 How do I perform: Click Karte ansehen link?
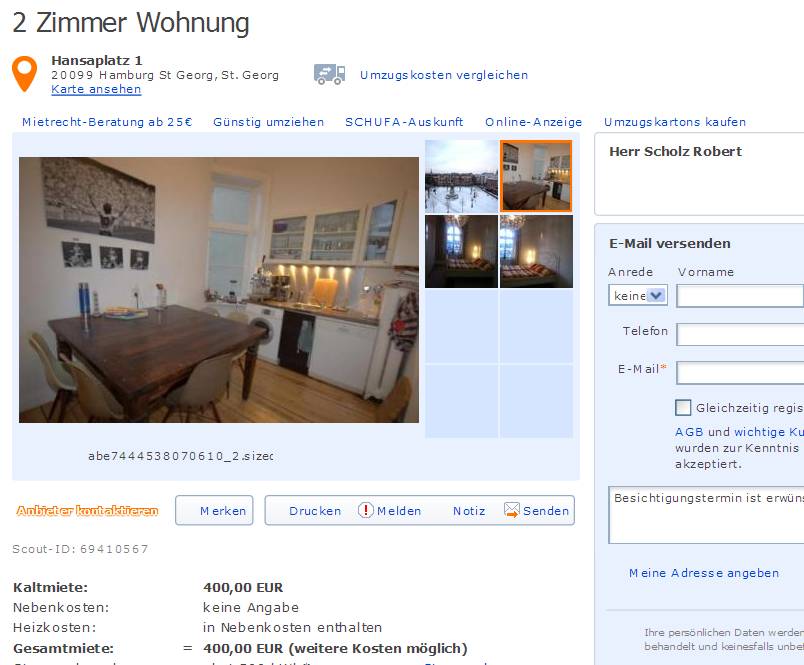point(96,89)
